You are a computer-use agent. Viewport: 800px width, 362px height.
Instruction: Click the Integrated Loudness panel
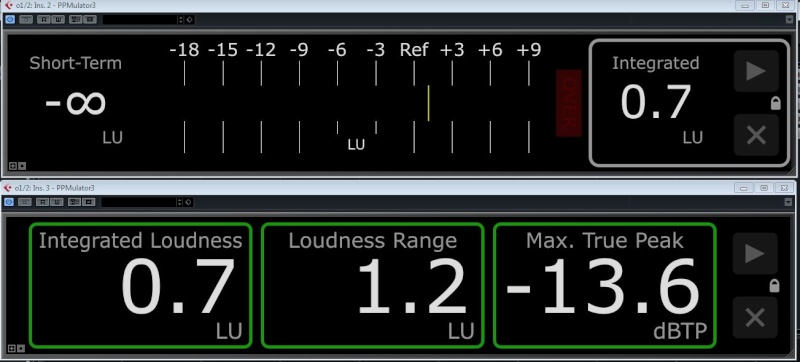click(x=140, y=286)
